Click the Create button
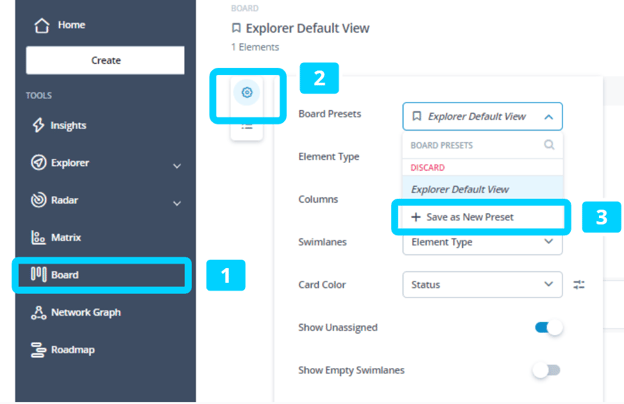This screenshot has height=404, width=624. point(105,60)
